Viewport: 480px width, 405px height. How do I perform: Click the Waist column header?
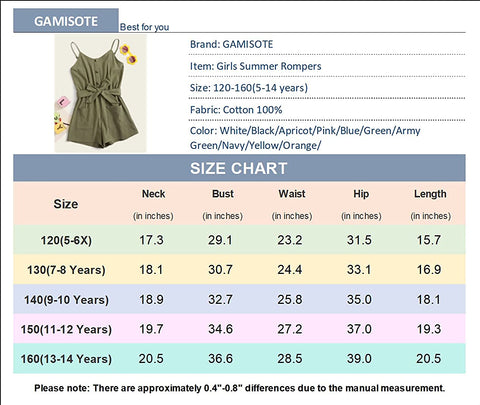(292, 194)
